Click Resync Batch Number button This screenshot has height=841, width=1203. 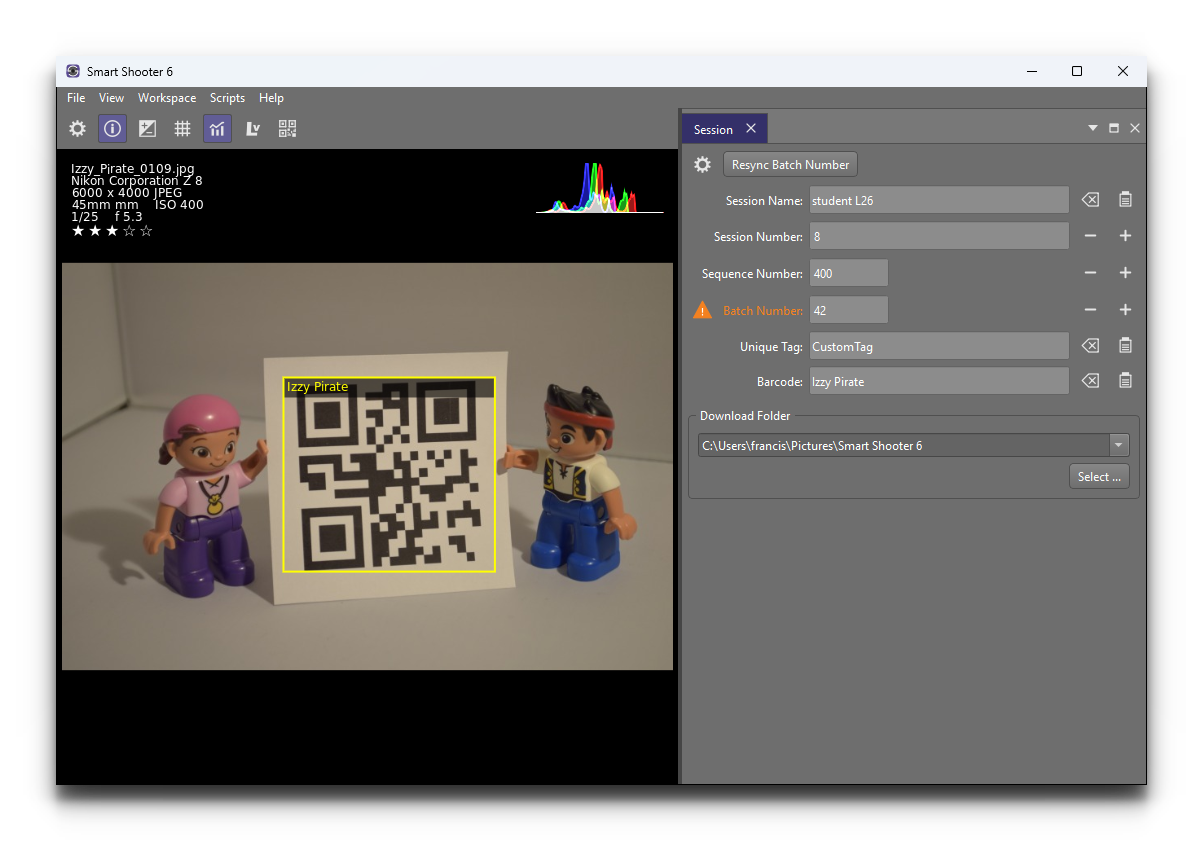790,164
